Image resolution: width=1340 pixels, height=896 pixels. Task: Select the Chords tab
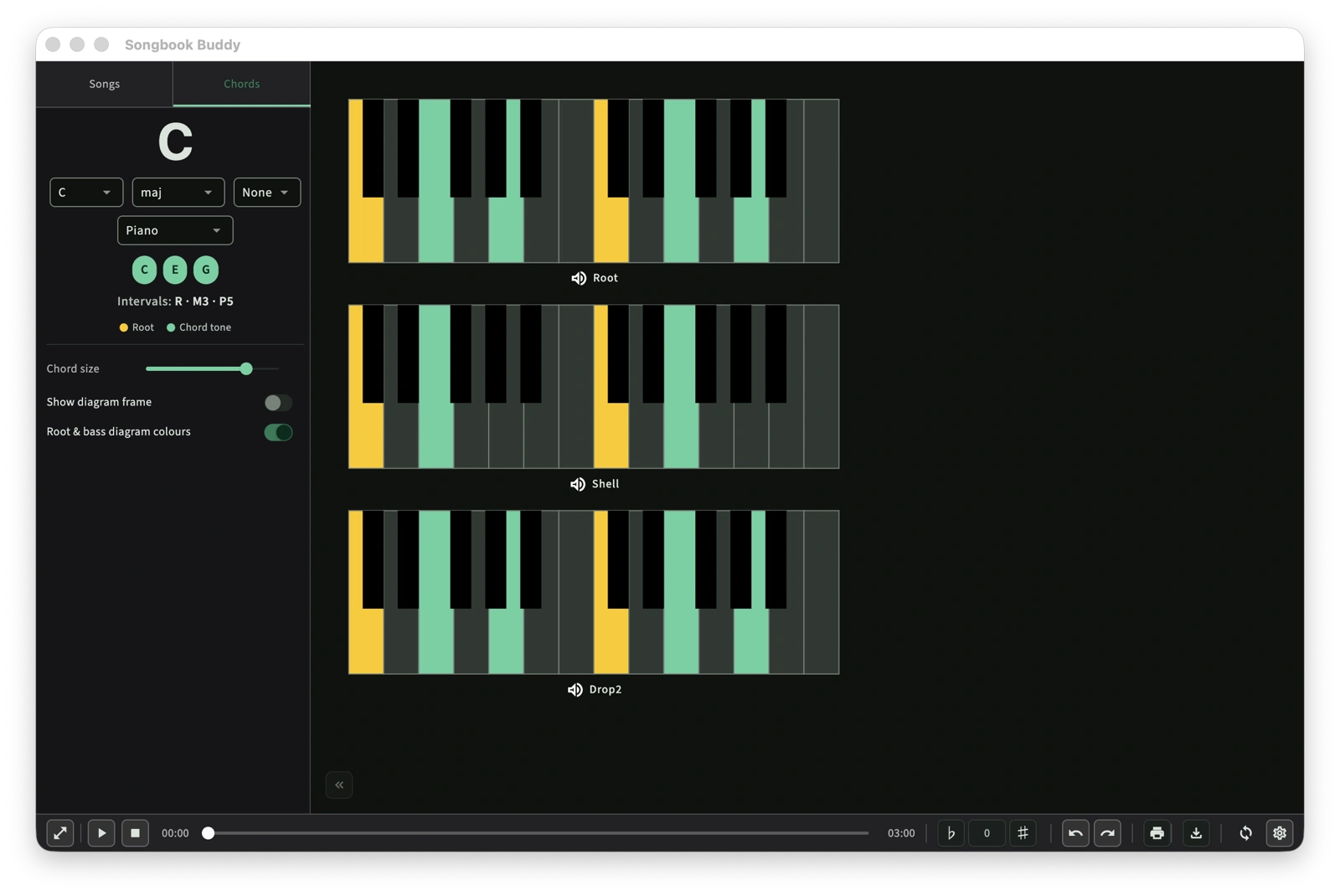click(241, 84)
